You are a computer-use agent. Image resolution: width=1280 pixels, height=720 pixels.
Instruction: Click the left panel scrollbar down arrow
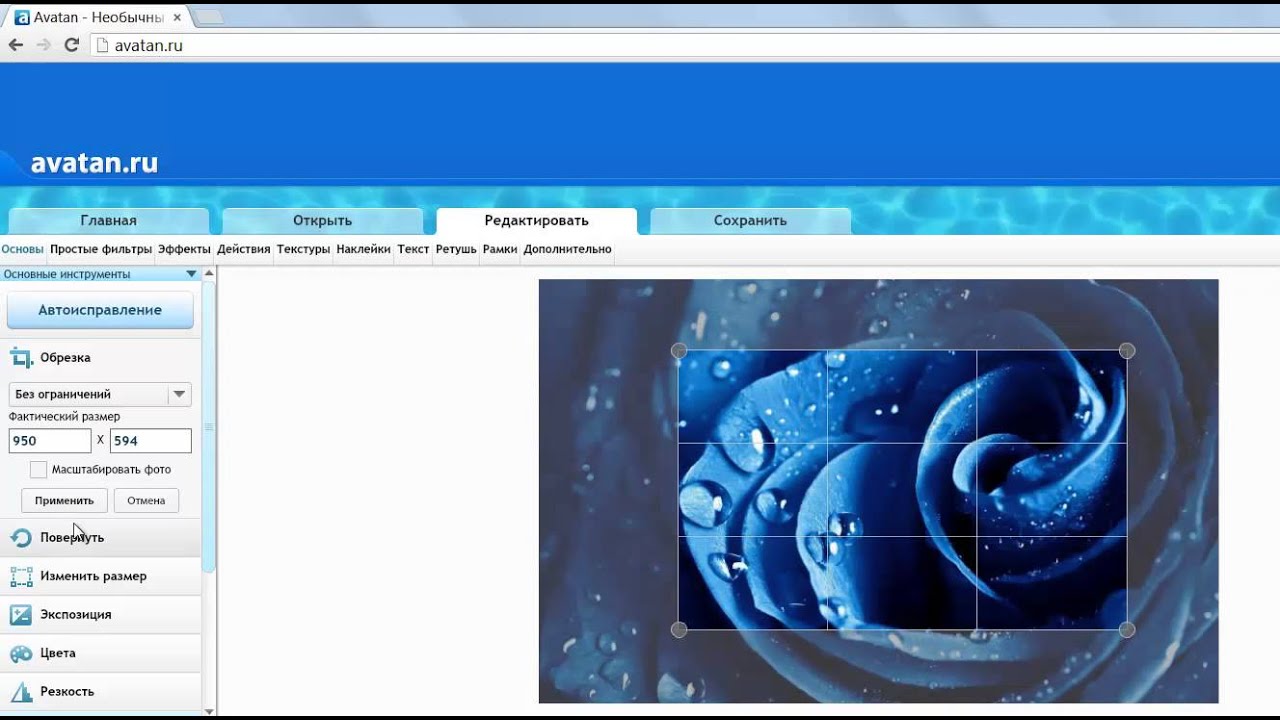[x=209, y=711]
